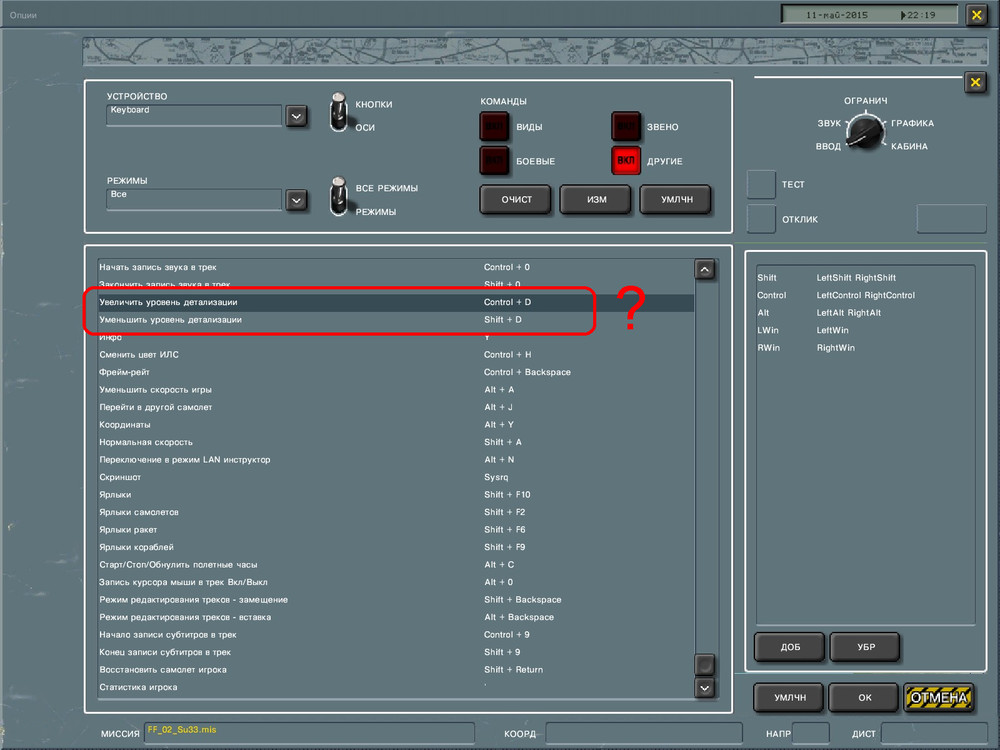Select 'Старт/Стоп/Обнулить полетные часы' row
Image resolution: width=1000 pixels, height=750 pixels.
pyautogui.click(x=395, y=565)
